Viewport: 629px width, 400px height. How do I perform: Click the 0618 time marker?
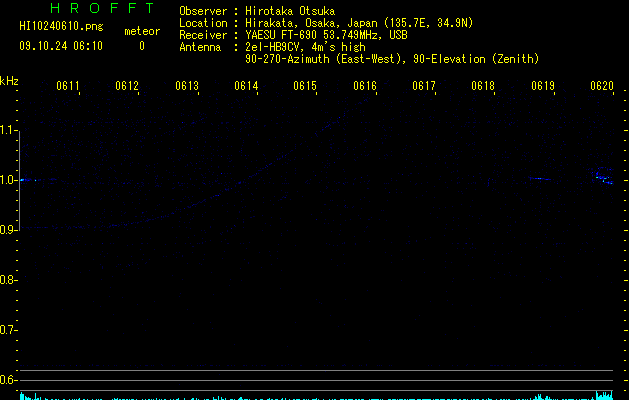point(483,86)
